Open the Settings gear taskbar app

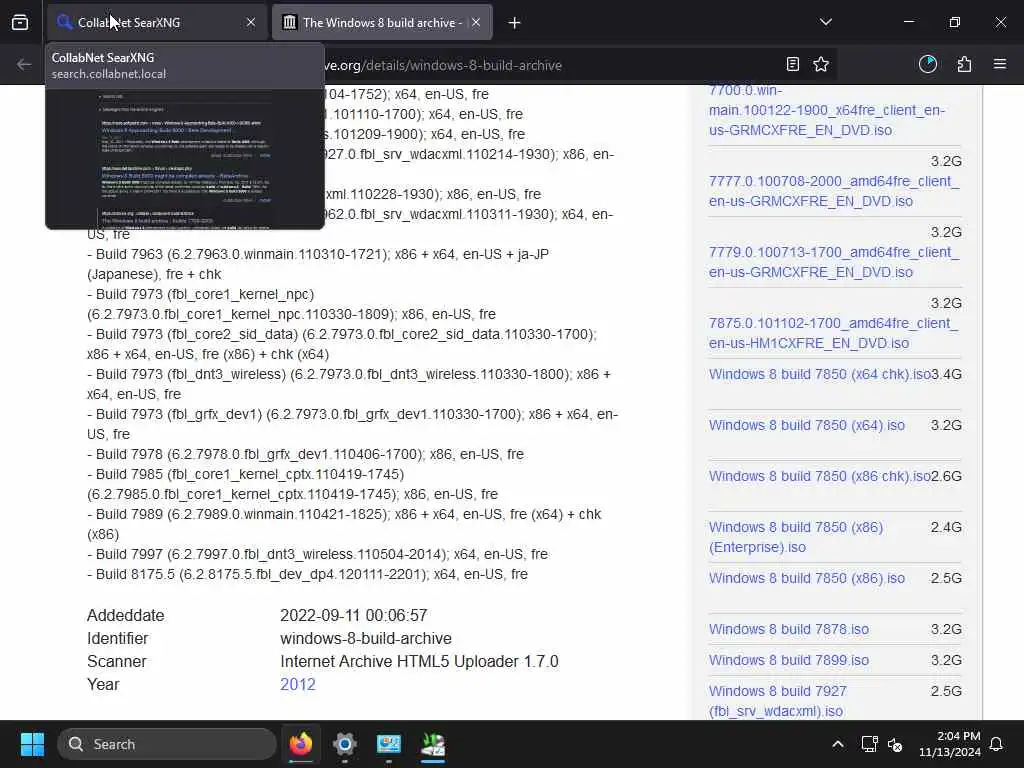(344, 744)
